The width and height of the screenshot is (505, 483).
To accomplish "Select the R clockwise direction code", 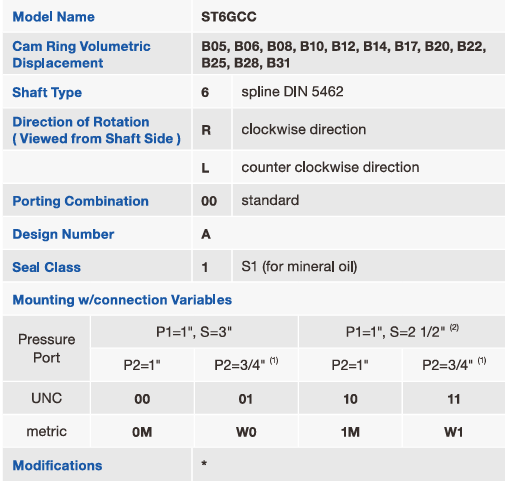I will pyautogui.click(x=206, y=130).
